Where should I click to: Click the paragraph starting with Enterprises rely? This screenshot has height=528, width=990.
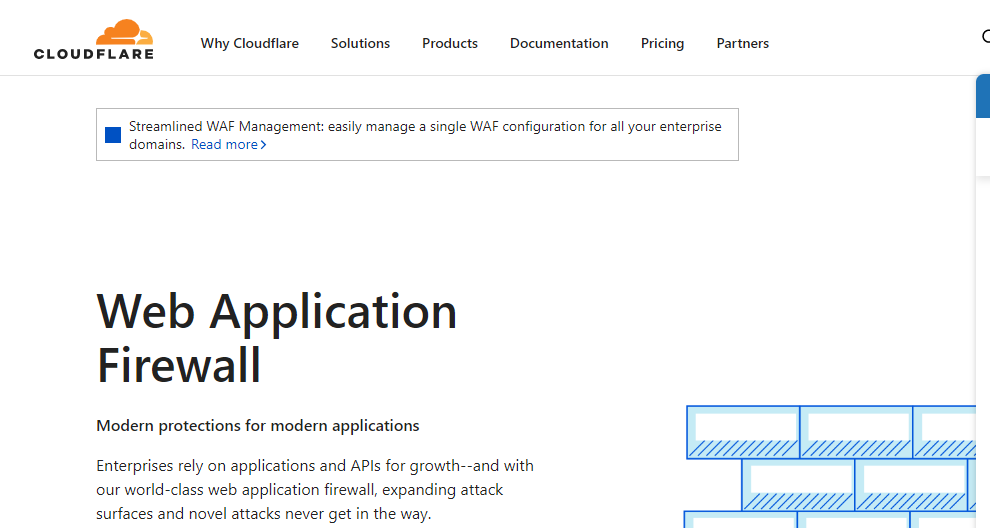314,490
